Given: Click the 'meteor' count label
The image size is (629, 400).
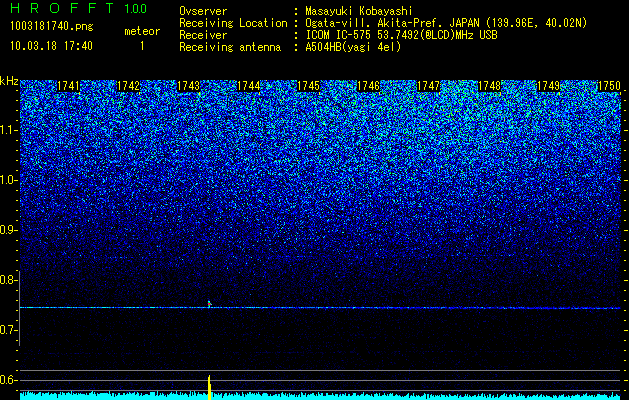Looking at the screenshot, I should point(142,31).
